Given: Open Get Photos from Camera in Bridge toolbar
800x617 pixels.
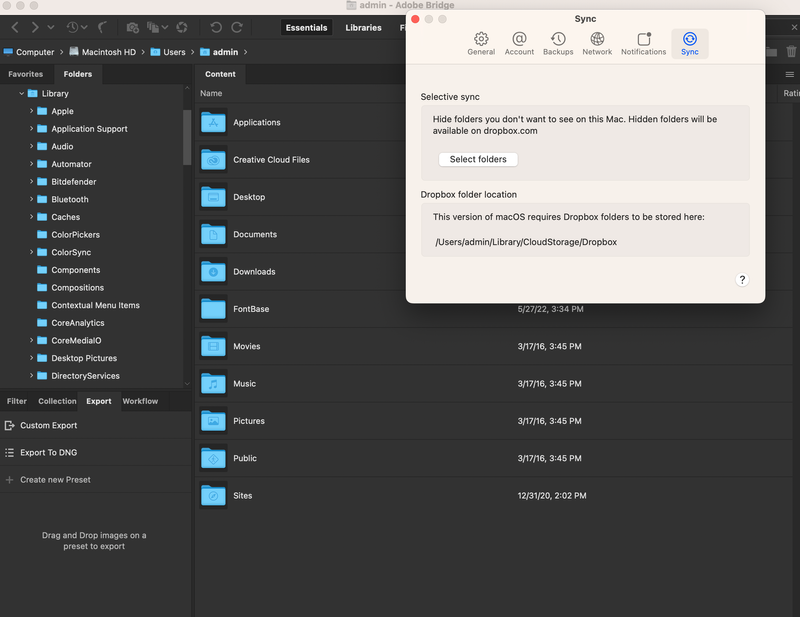Looking at the screenshot, I should click(132, 28).
